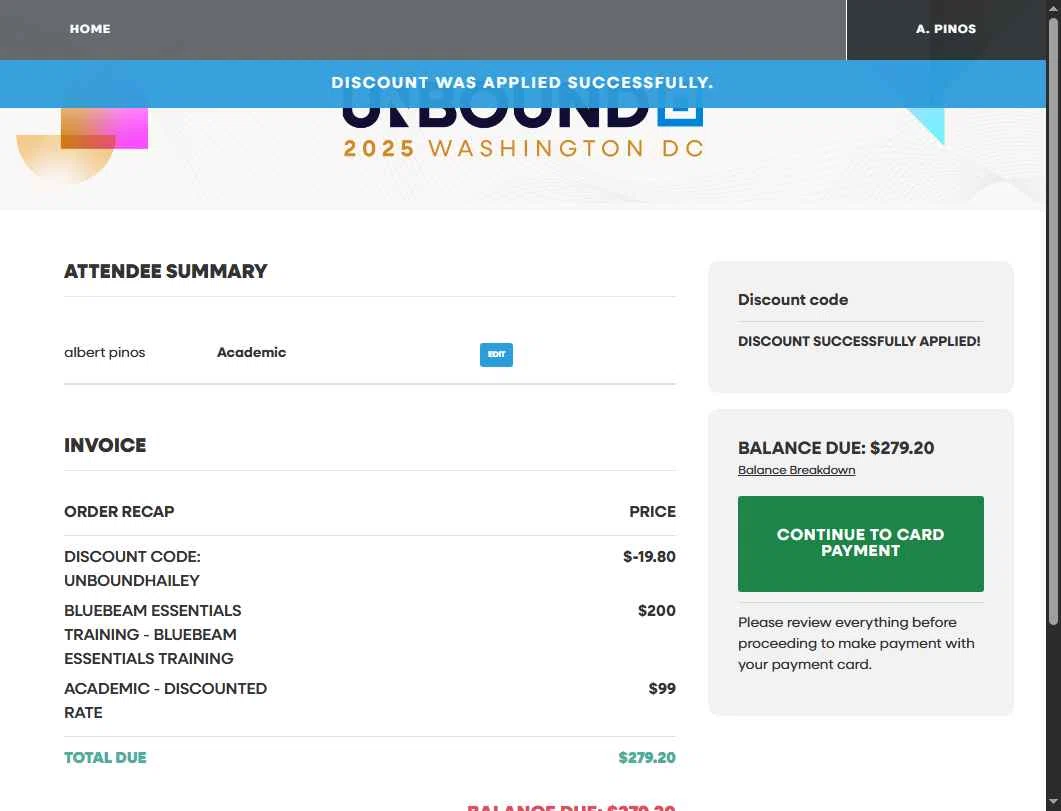Click the 'TOTAL DUE' label

pyautogui.click(x=105, y=758)
